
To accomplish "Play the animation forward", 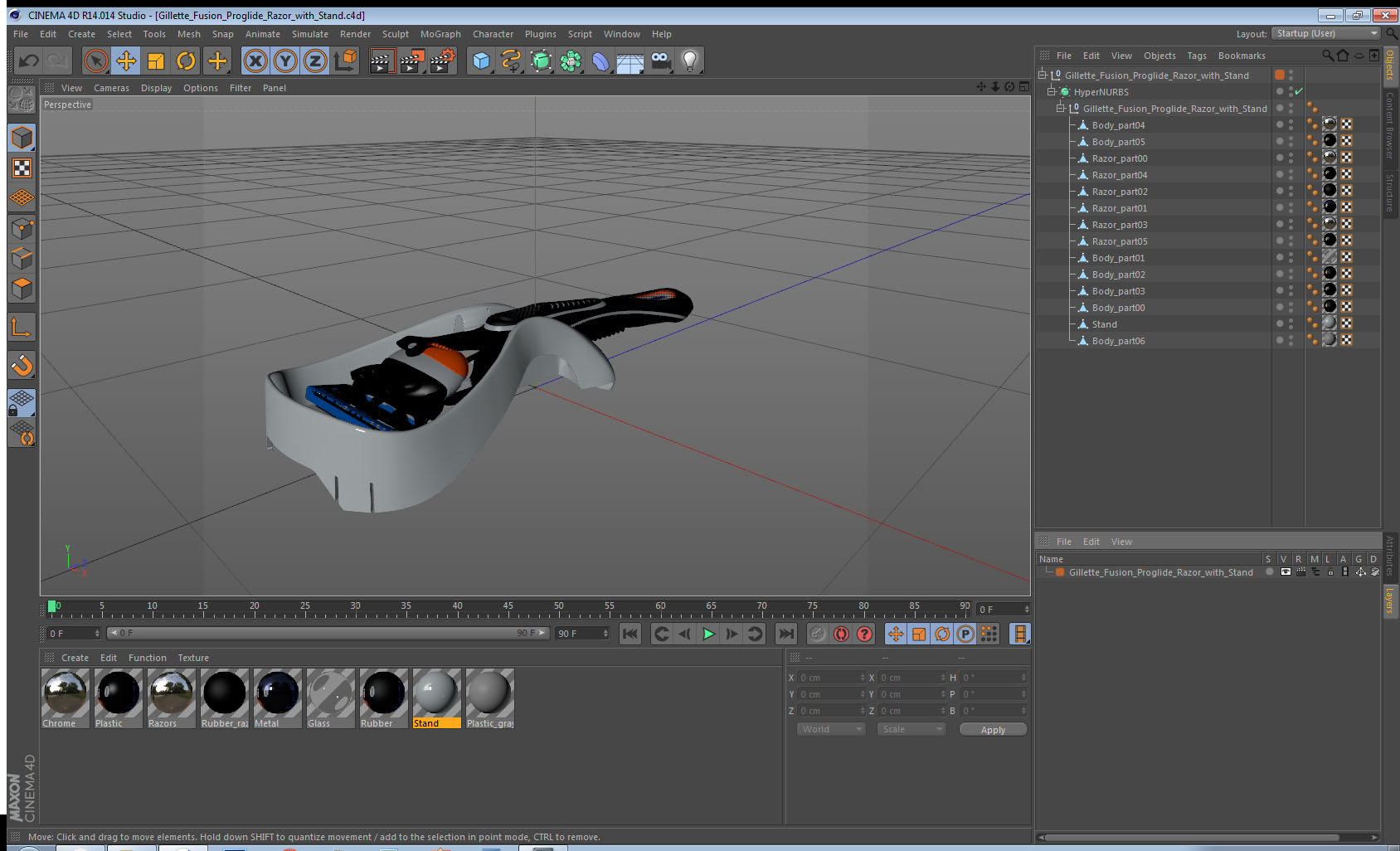I will click(708, 634).
